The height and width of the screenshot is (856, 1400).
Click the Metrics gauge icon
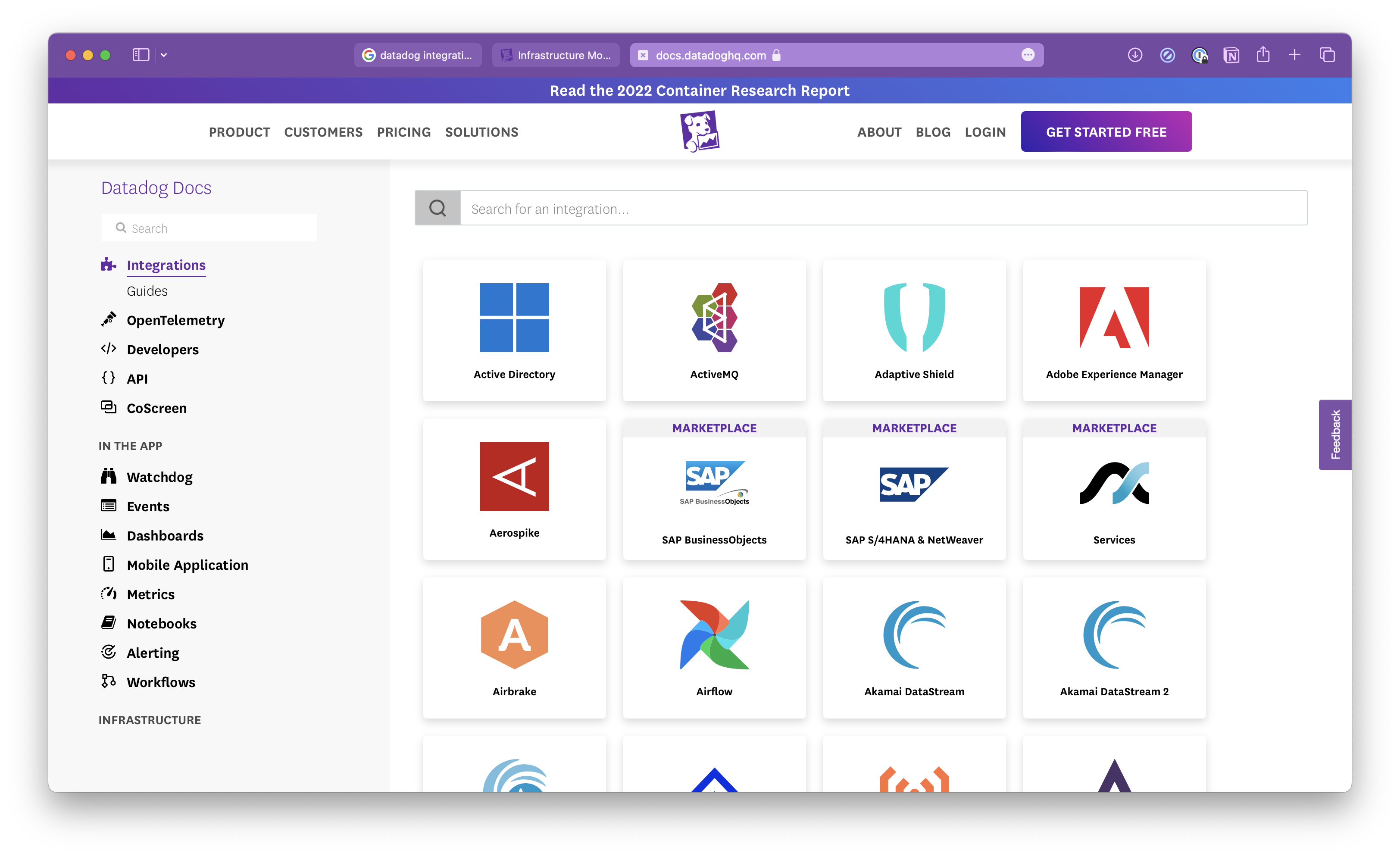[108, 594]
